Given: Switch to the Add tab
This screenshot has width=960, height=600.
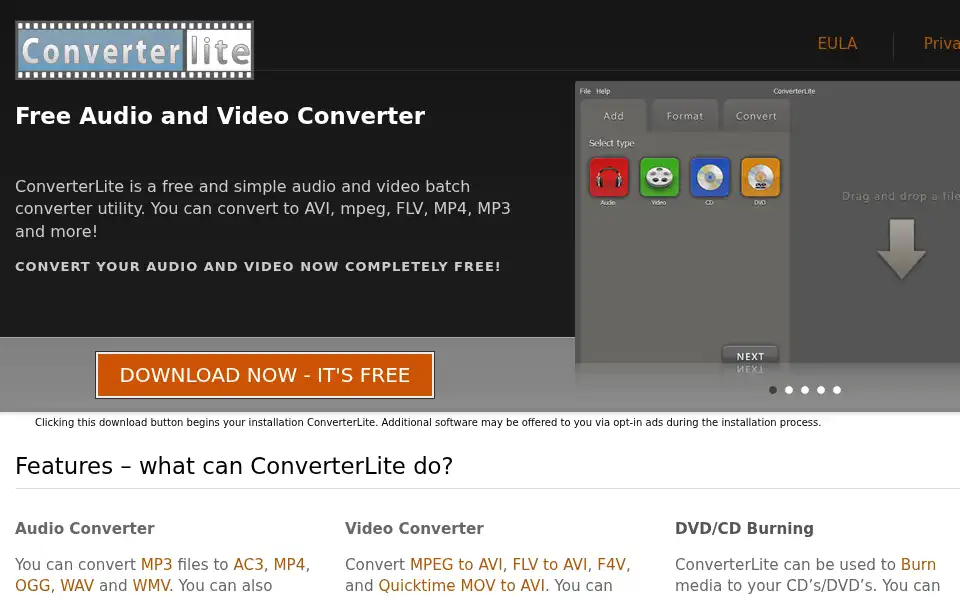Looking at the screenshot, I should click(613, 116).
